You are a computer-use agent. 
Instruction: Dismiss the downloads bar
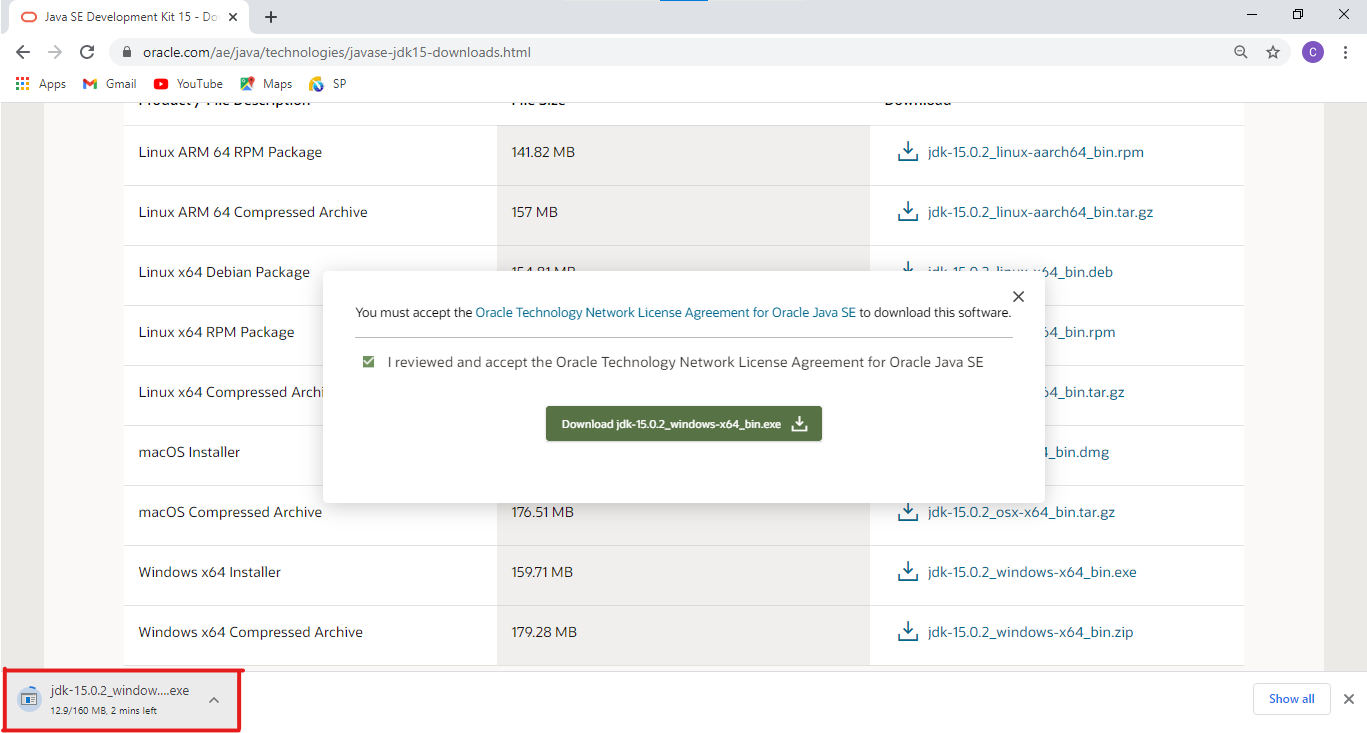(1348, 699)
